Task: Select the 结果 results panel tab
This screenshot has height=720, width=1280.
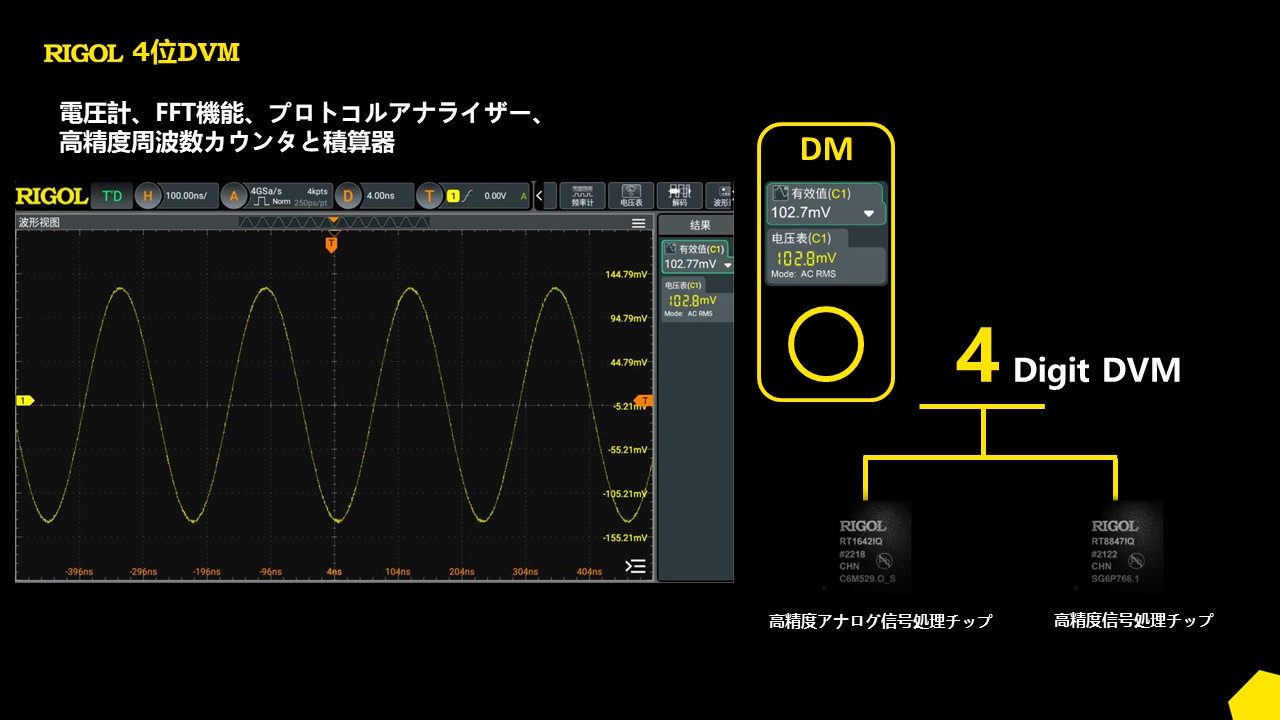Action: coord(695,225)
